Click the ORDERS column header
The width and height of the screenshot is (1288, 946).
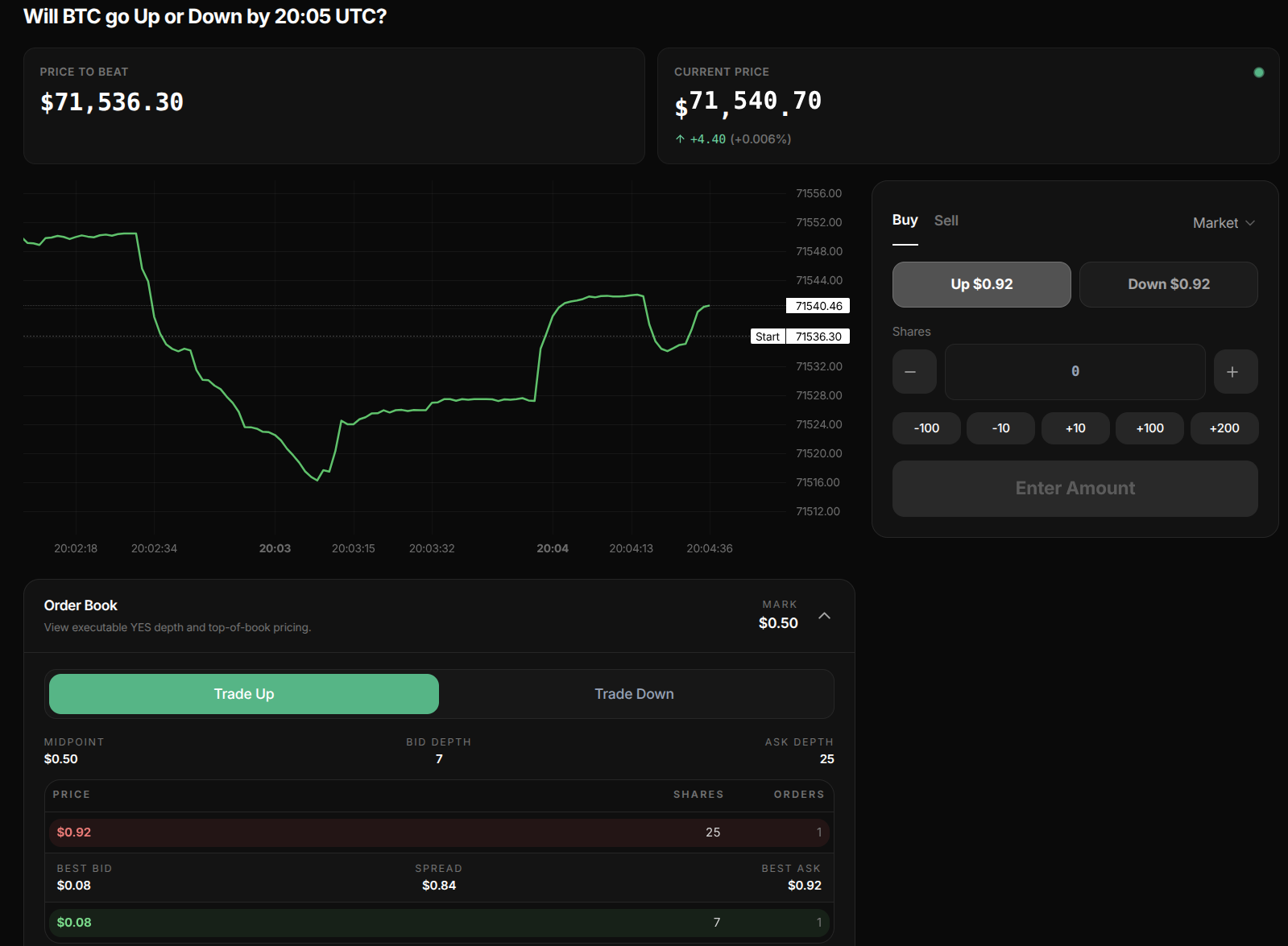[x=799, y=795]
